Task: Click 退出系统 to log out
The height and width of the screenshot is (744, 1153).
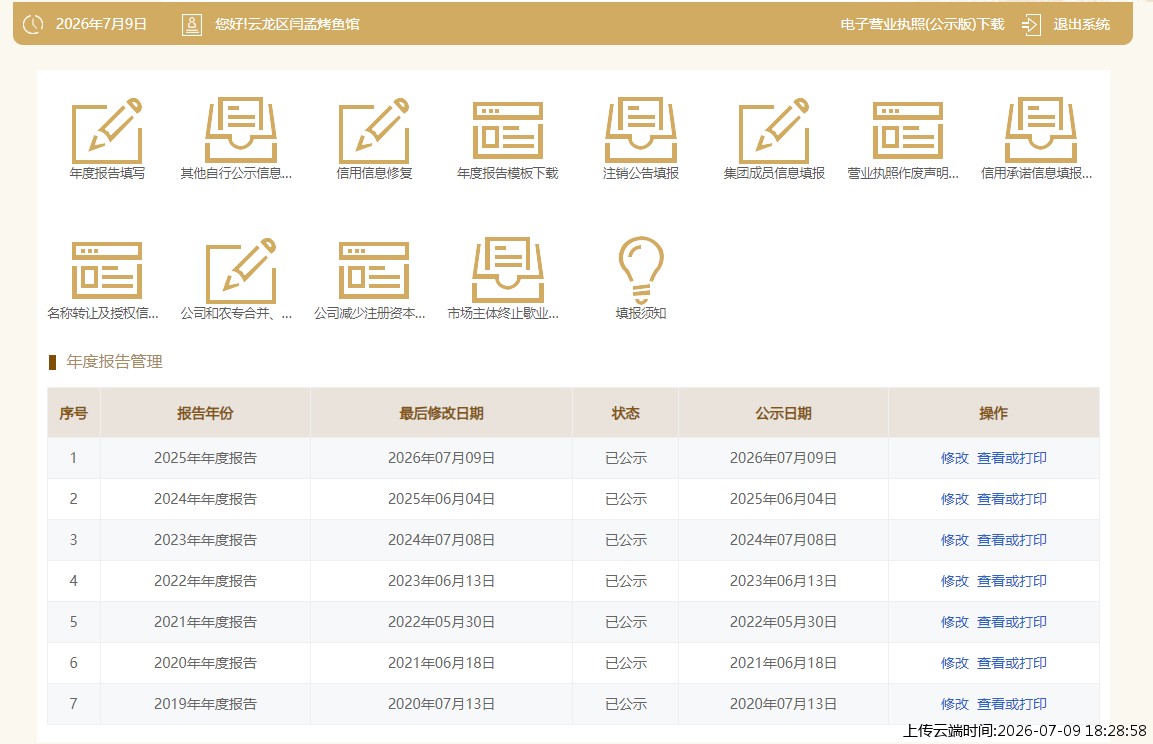Action: tap(1082, 24)
